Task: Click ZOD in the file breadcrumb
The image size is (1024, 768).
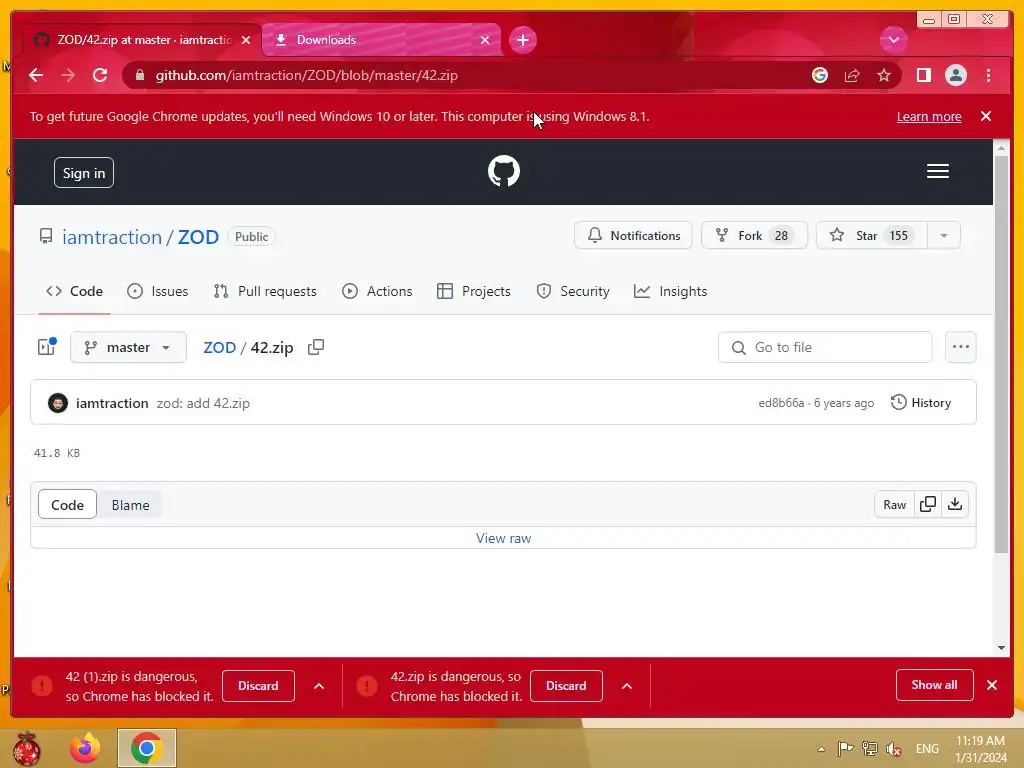Action: 219,347
